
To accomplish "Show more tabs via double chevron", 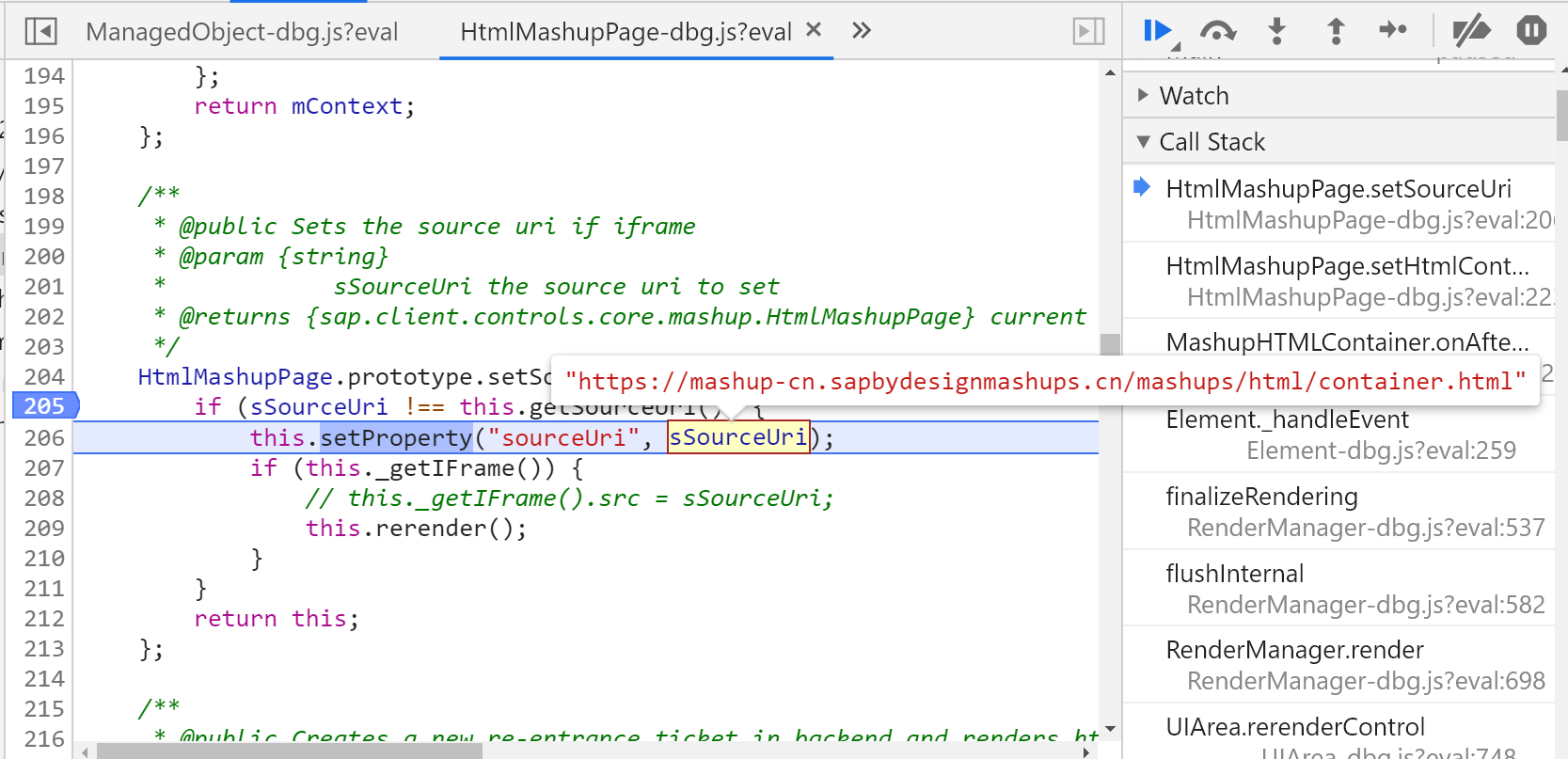I will point(862,31).
